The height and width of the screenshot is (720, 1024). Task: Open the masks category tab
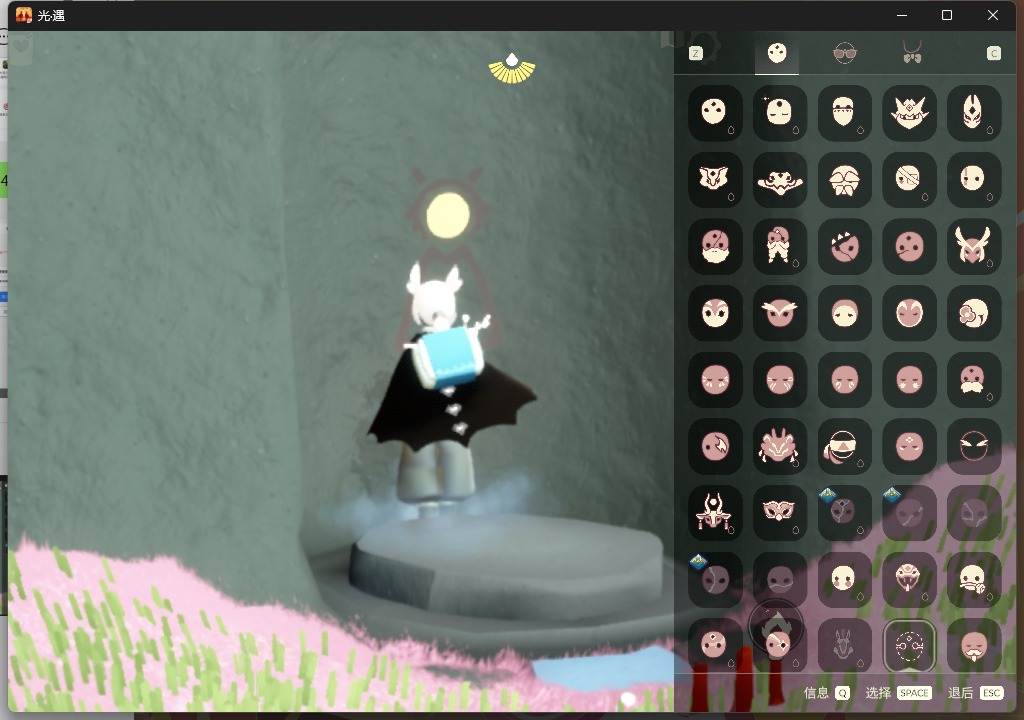[776, 54]
